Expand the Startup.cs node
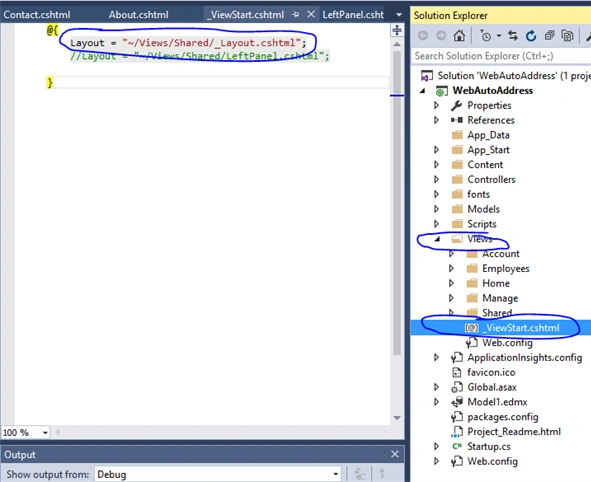Viewport: 591px width, 482px height. point(436,447)
